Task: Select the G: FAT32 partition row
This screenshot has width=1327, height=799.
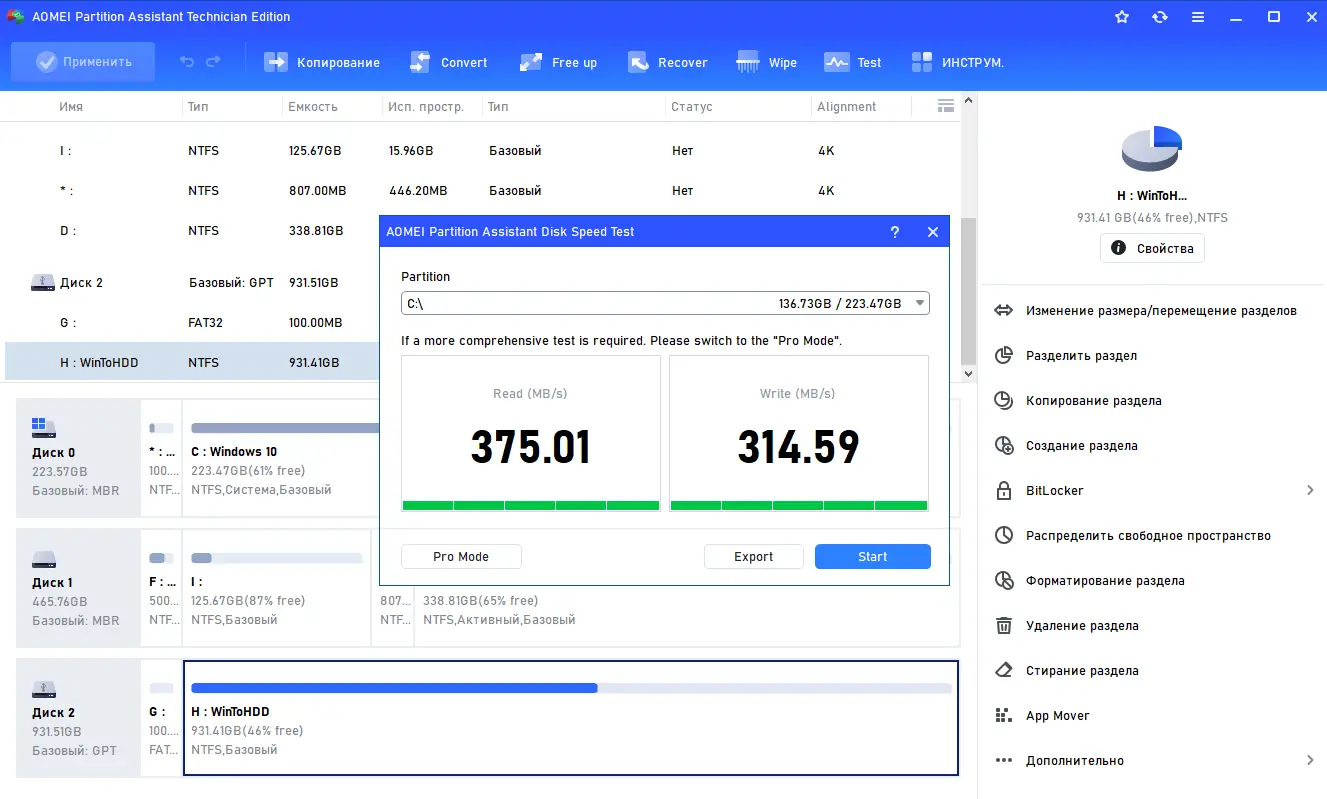Action: [x=192, y=323]
